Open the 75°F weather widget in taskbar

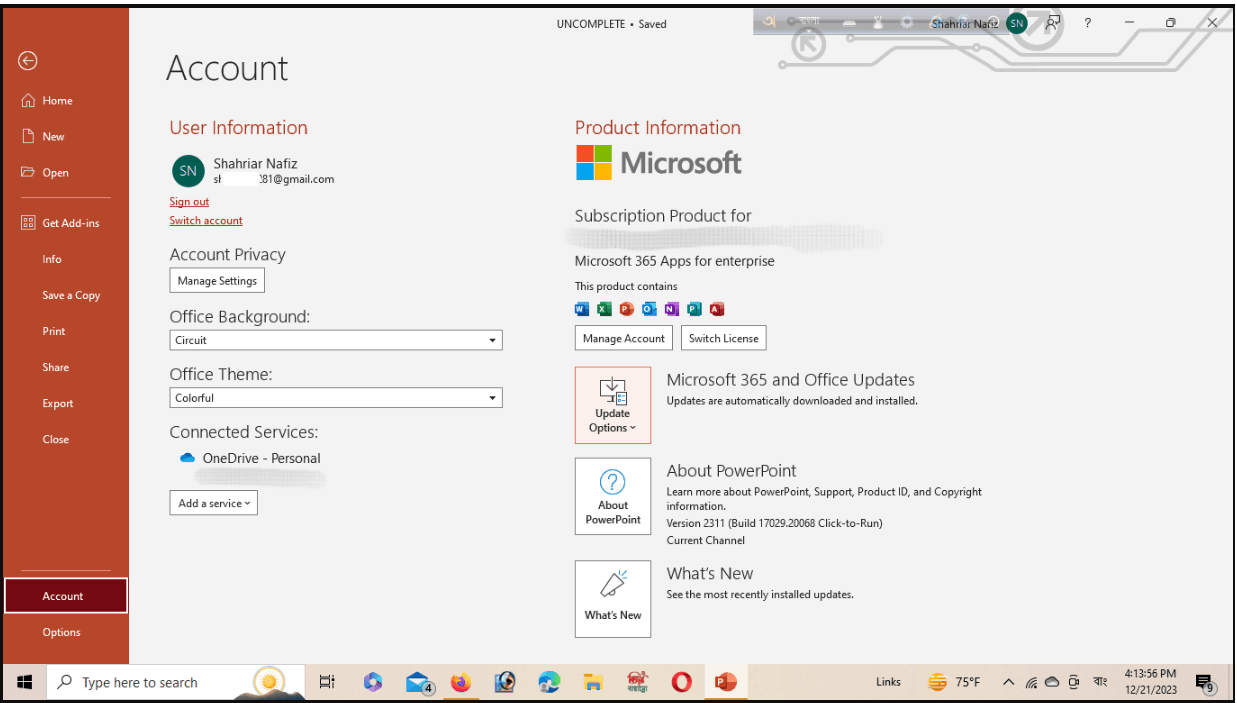tap(954, 682)
